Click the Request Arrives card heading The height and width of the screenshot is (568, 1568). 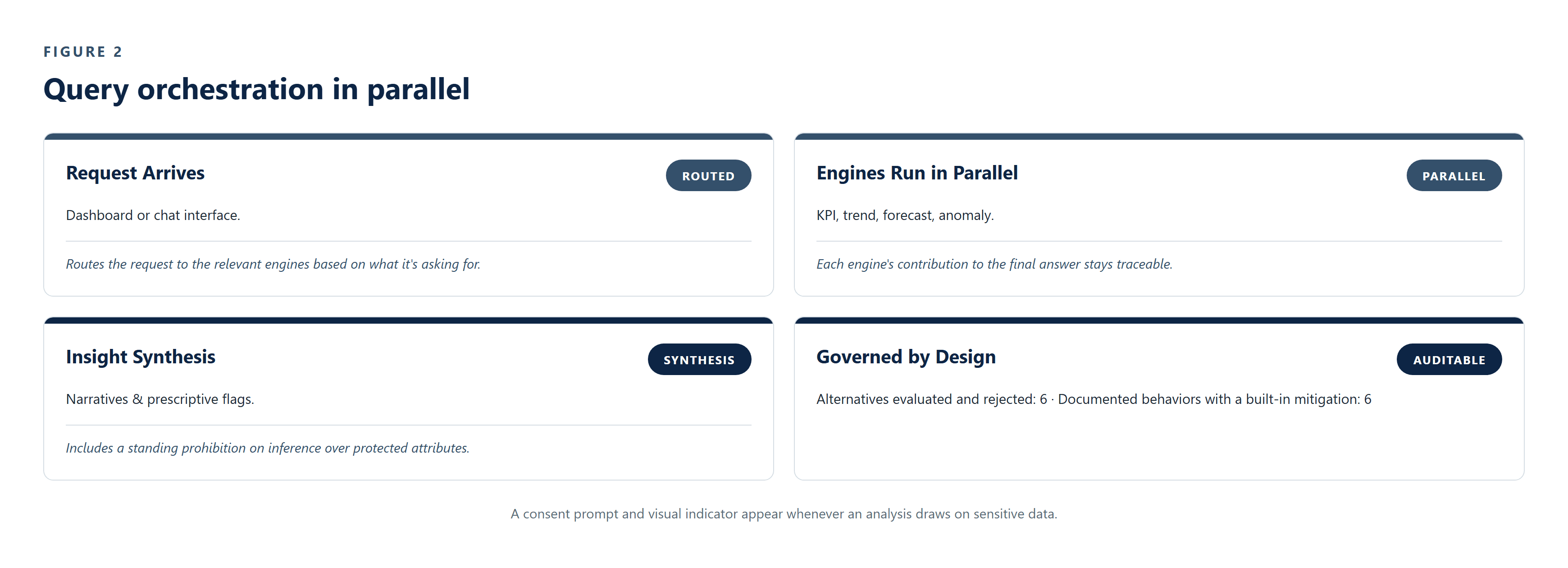(135, 173)
